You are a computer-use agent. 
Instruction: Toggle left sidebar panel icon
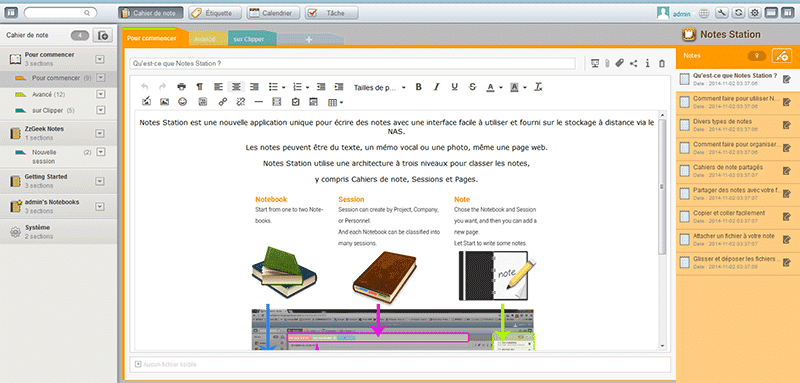coord(10,13)
